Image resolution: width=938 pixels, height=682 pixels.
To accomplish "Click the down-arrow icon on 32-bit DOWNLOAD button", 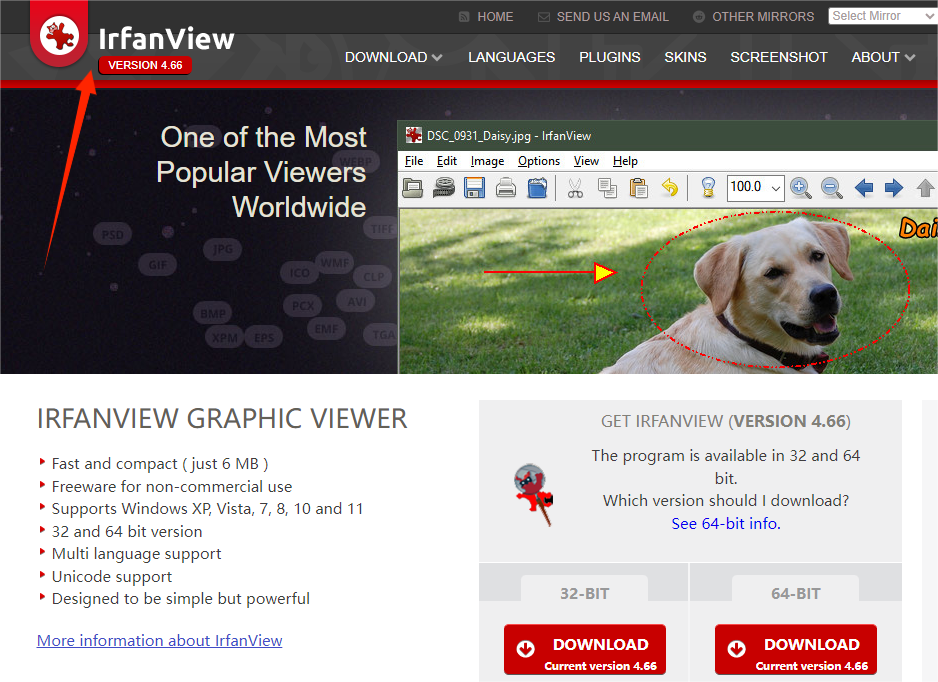I will 526,648.
